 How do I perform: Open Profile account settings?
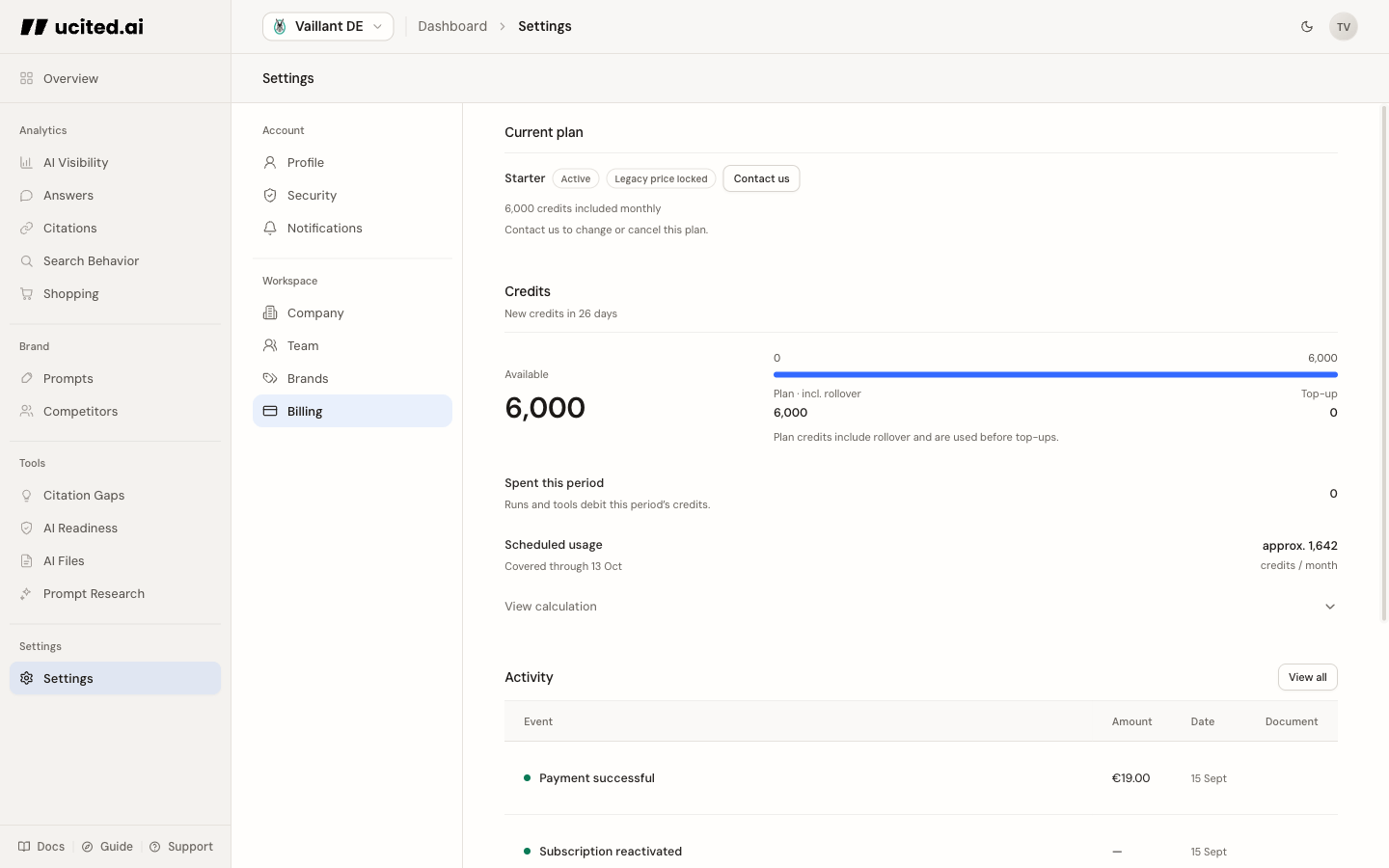[352, 162]
